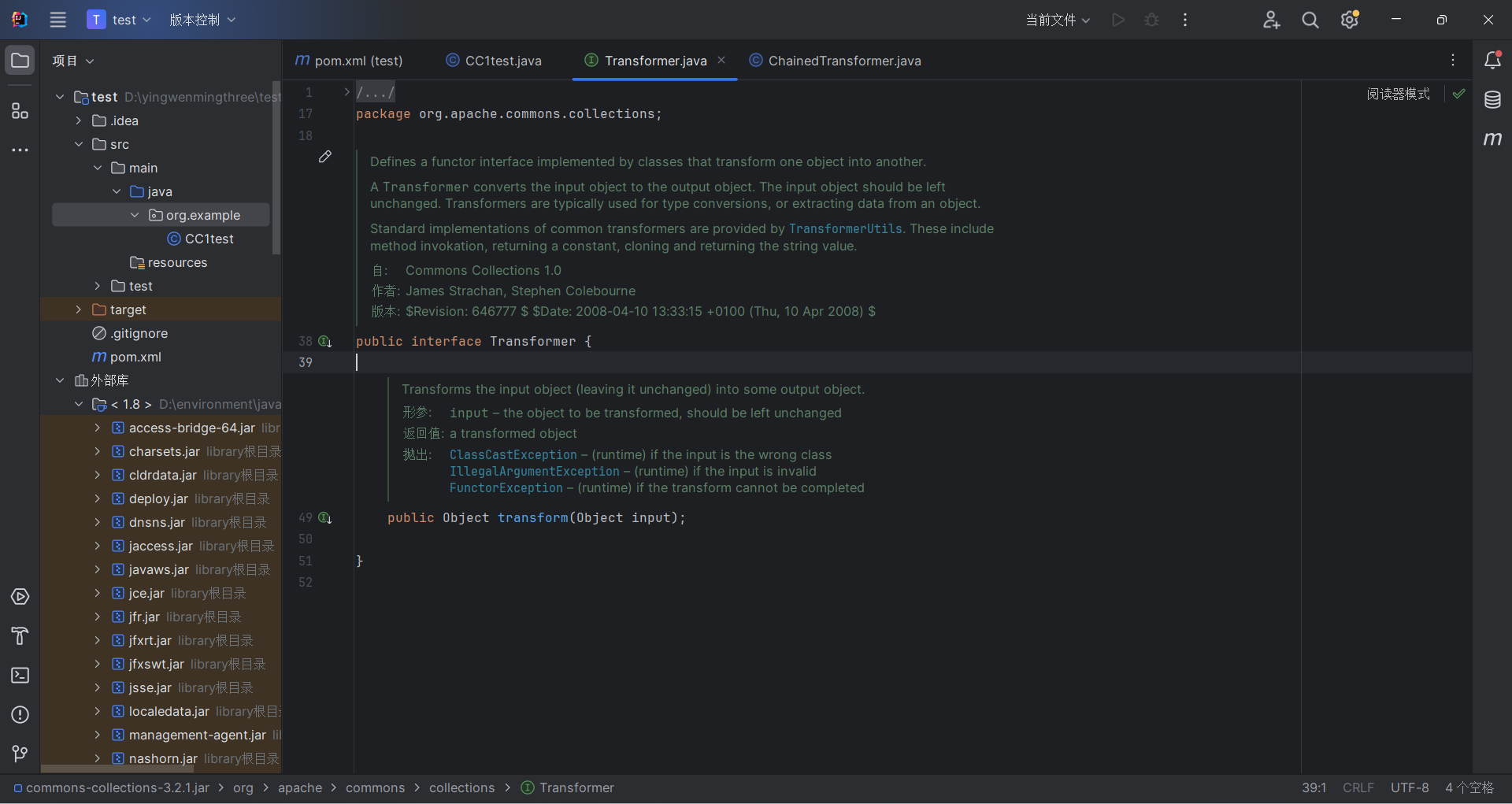
Task: Click the collections breadcrumb
Action: point(461,787)
